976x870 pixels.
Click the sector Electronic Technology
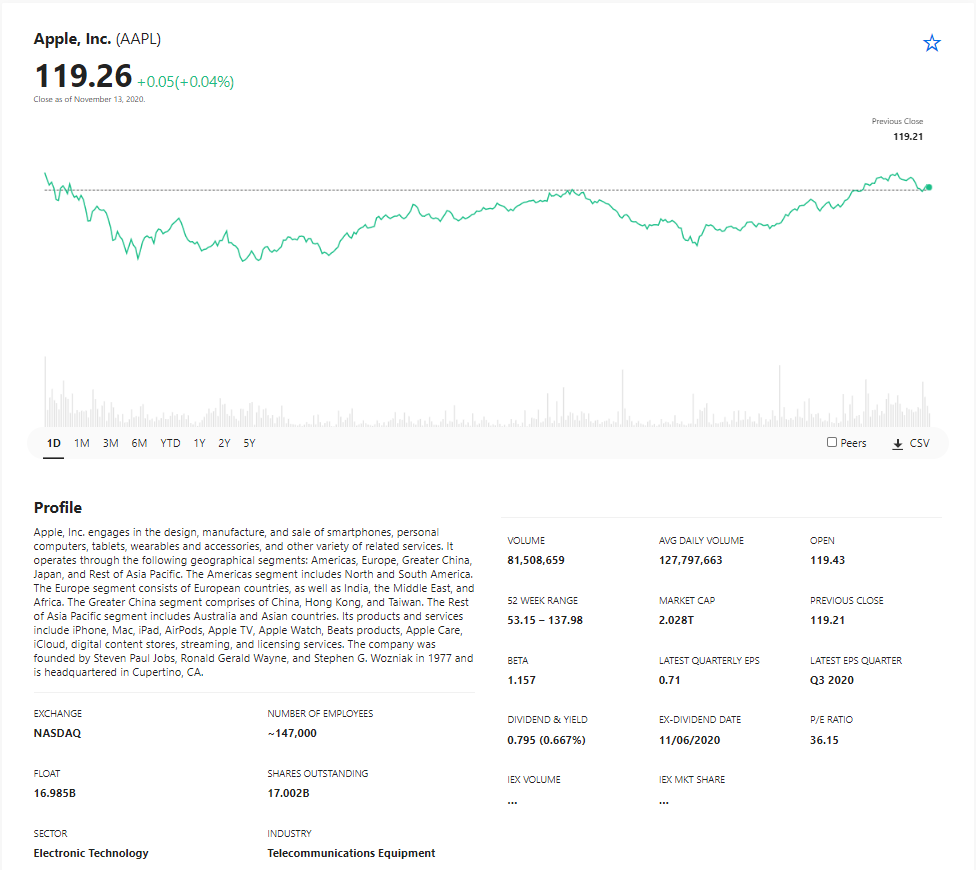(x=91, y=853)
